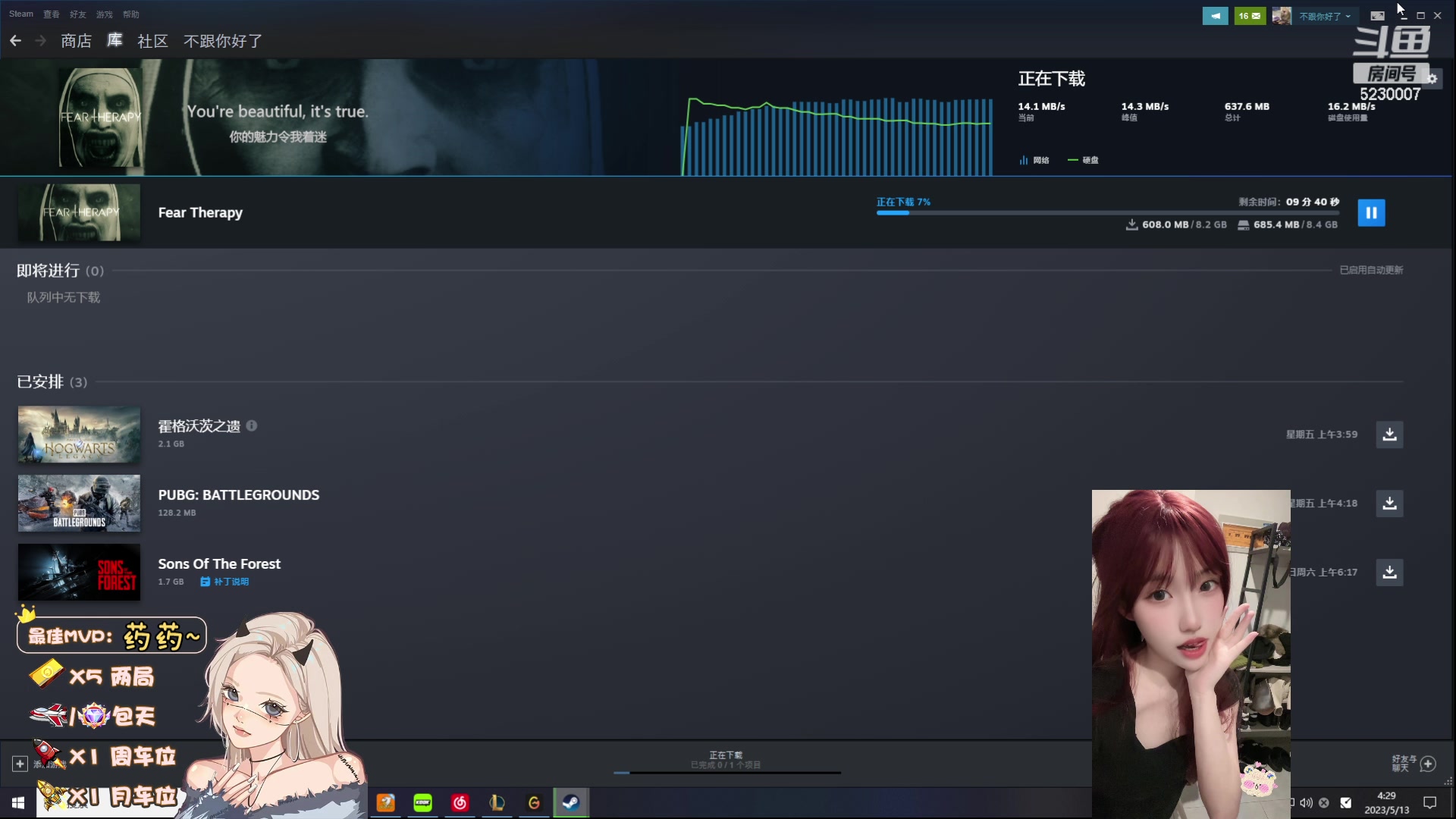Open the 16 messages inbox button
This screenshot has width=1456, height=819.
pos(1250,16)
